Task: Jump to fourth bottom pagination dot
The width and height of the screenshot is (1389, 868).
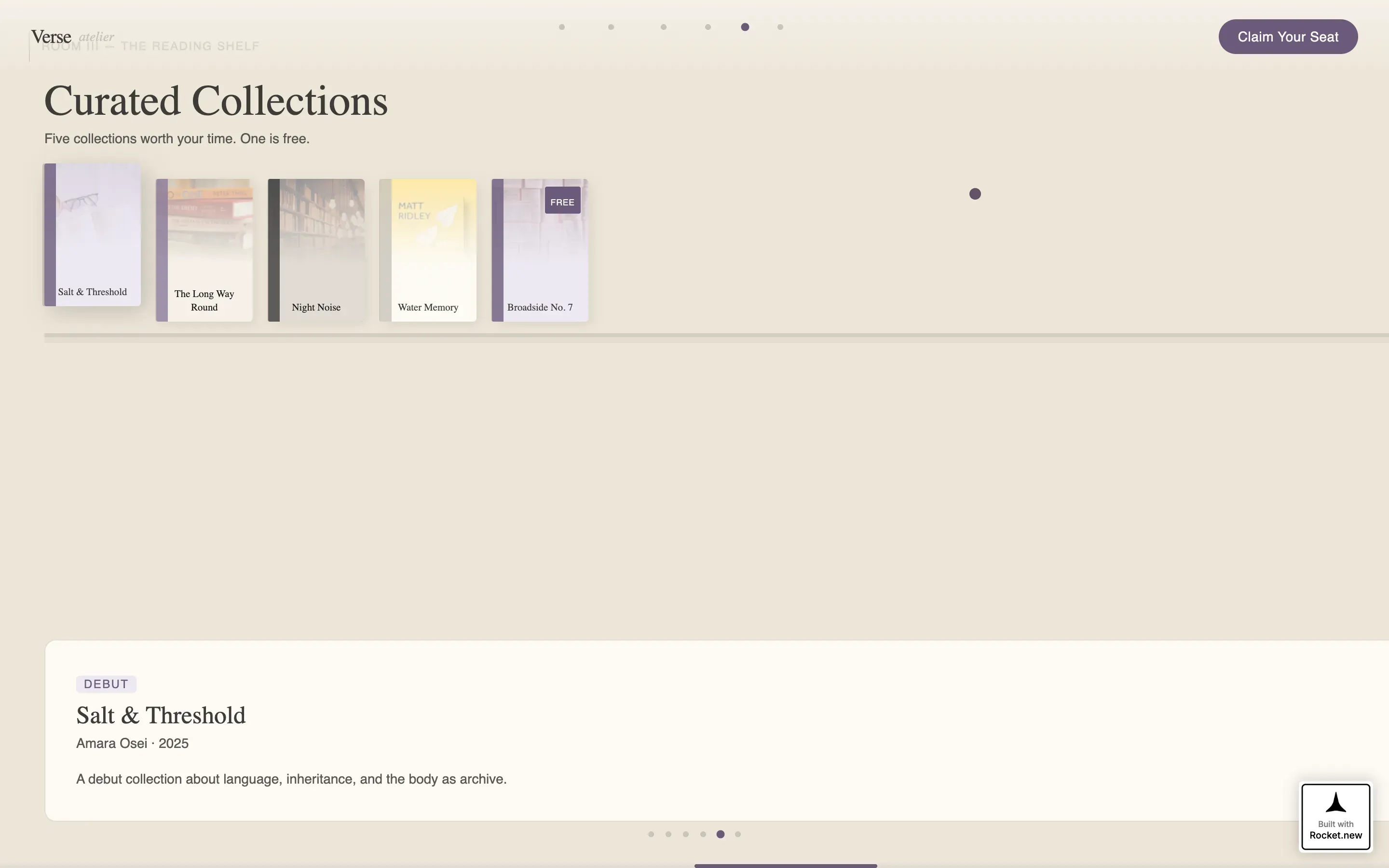Action: [x=703, y=834]
